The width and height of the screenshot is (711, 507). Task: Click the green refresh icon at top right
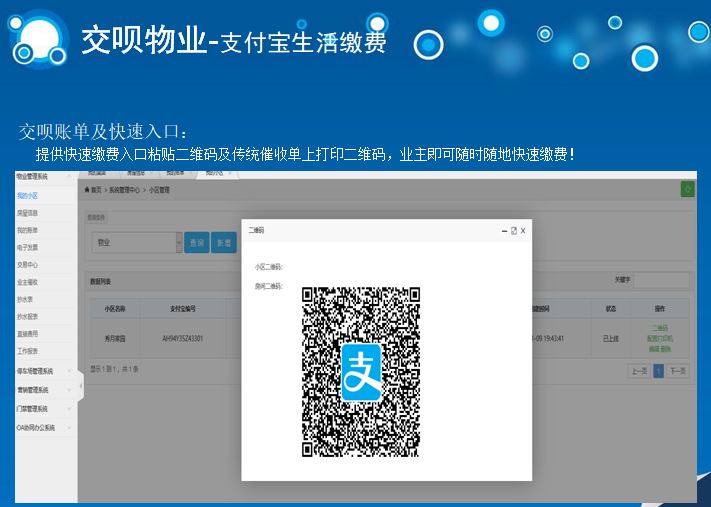tap(687, 189)
